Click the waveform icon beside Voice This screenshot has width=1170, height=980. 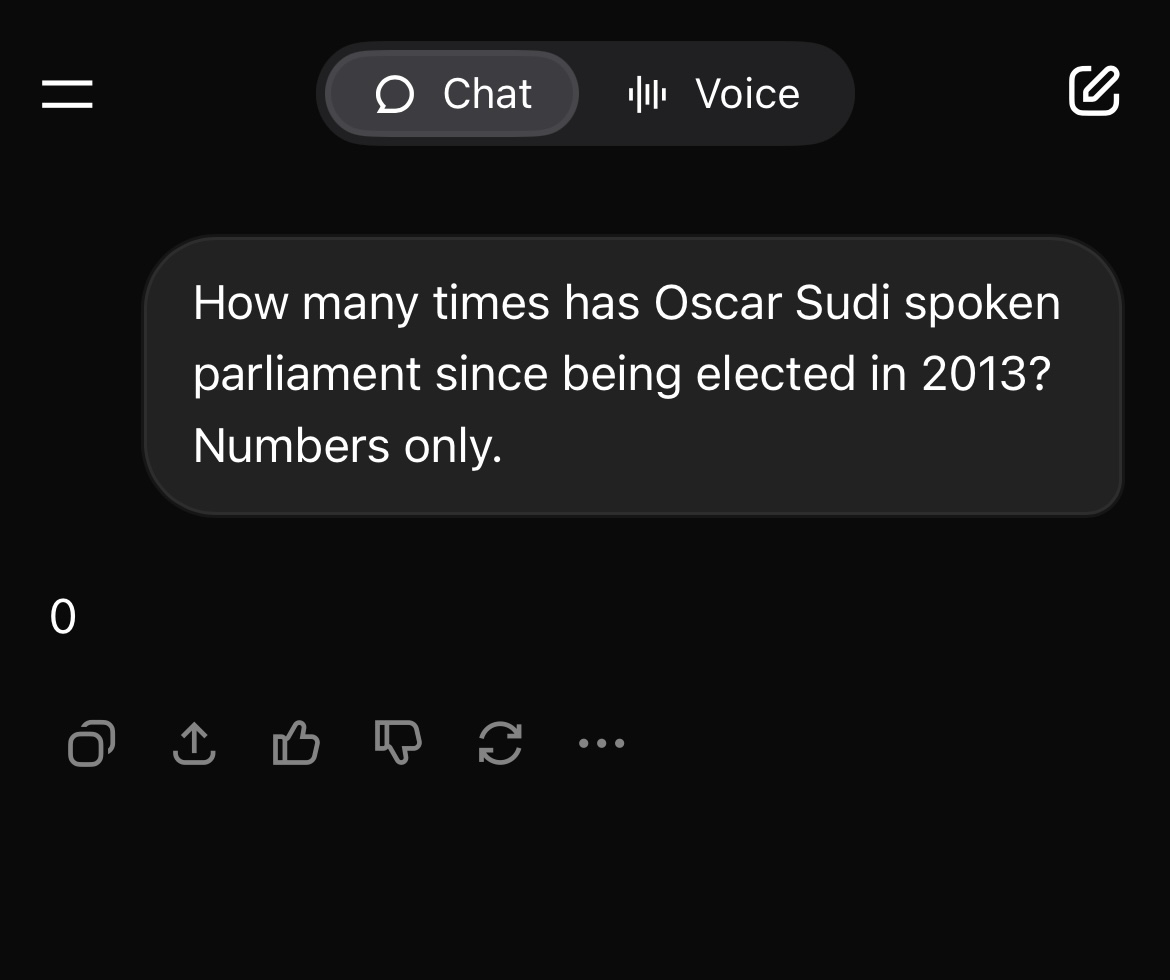pyautogui.click(x=647, y=95)
